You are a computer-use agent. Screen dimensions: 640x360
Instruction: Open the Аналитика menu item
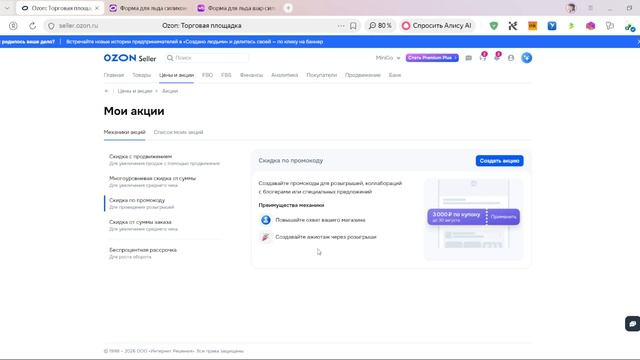click(284, 75)
